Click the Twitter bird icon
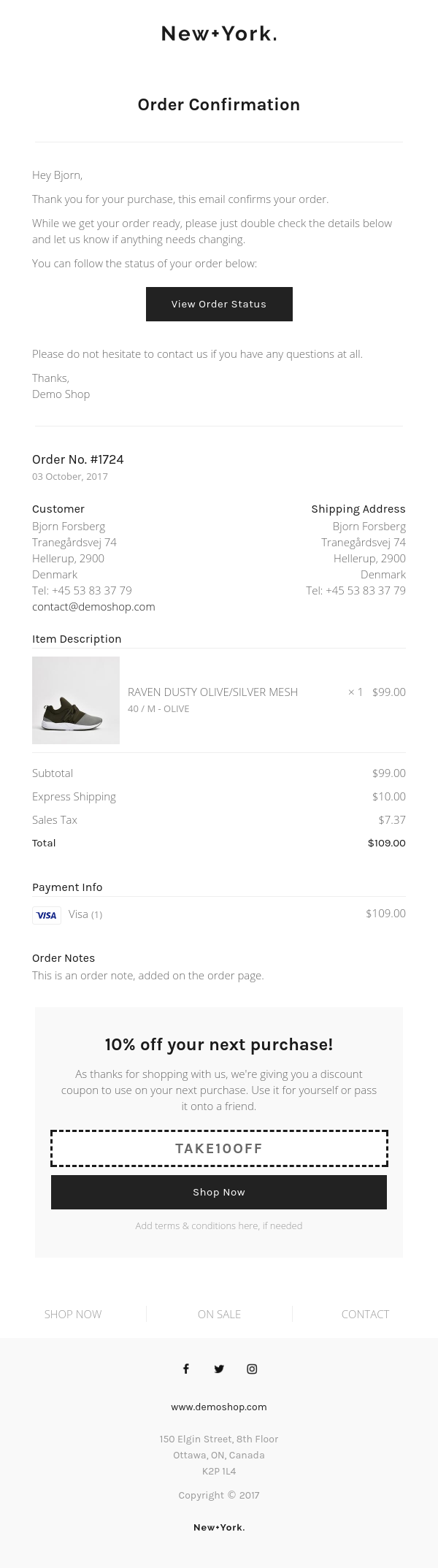The height and width of the screenshot is (1568, 438). (219, 1369)
